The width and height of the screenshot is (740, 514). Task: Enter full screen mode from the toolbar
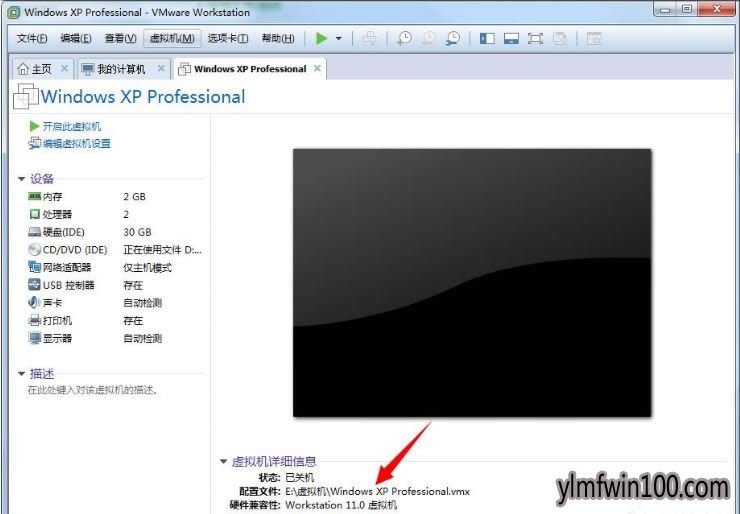coord(535,38)
